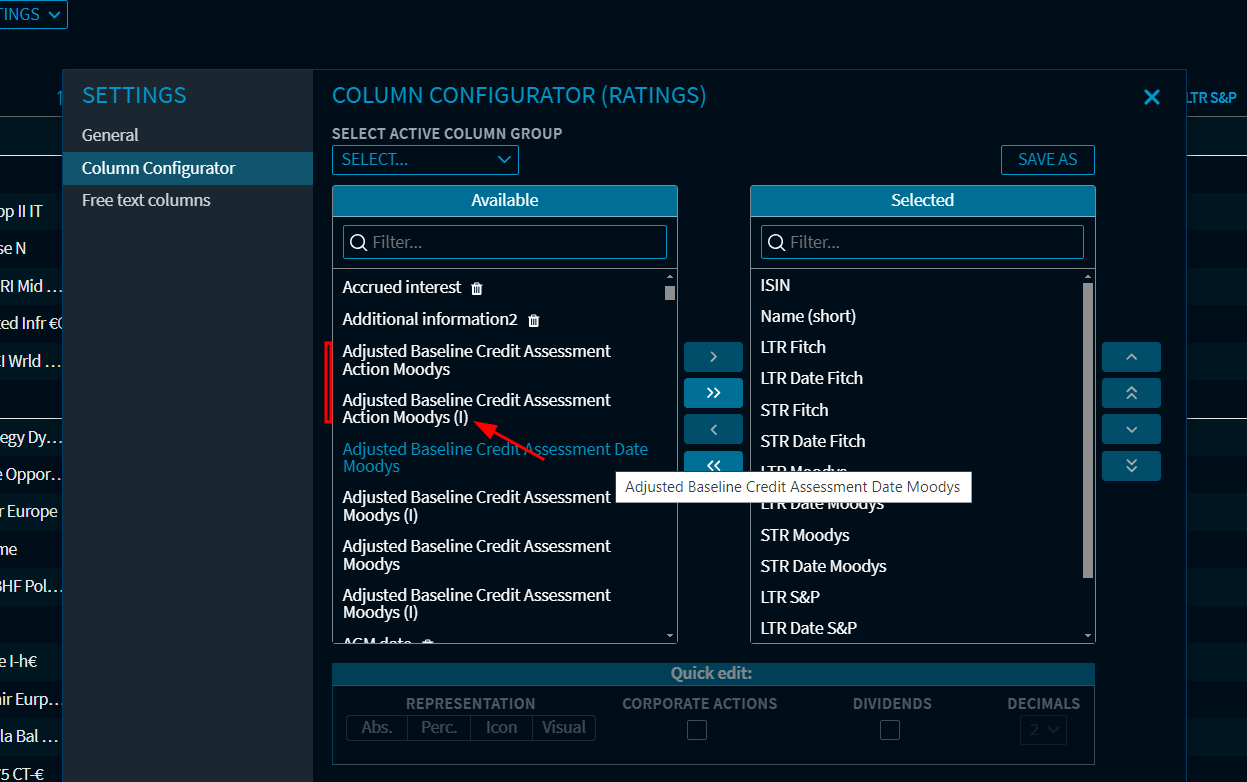Image resolution: width=1247 pixels, height=782 pixels.
Task: Move selected column up one position
Action: click(1131, 357)
